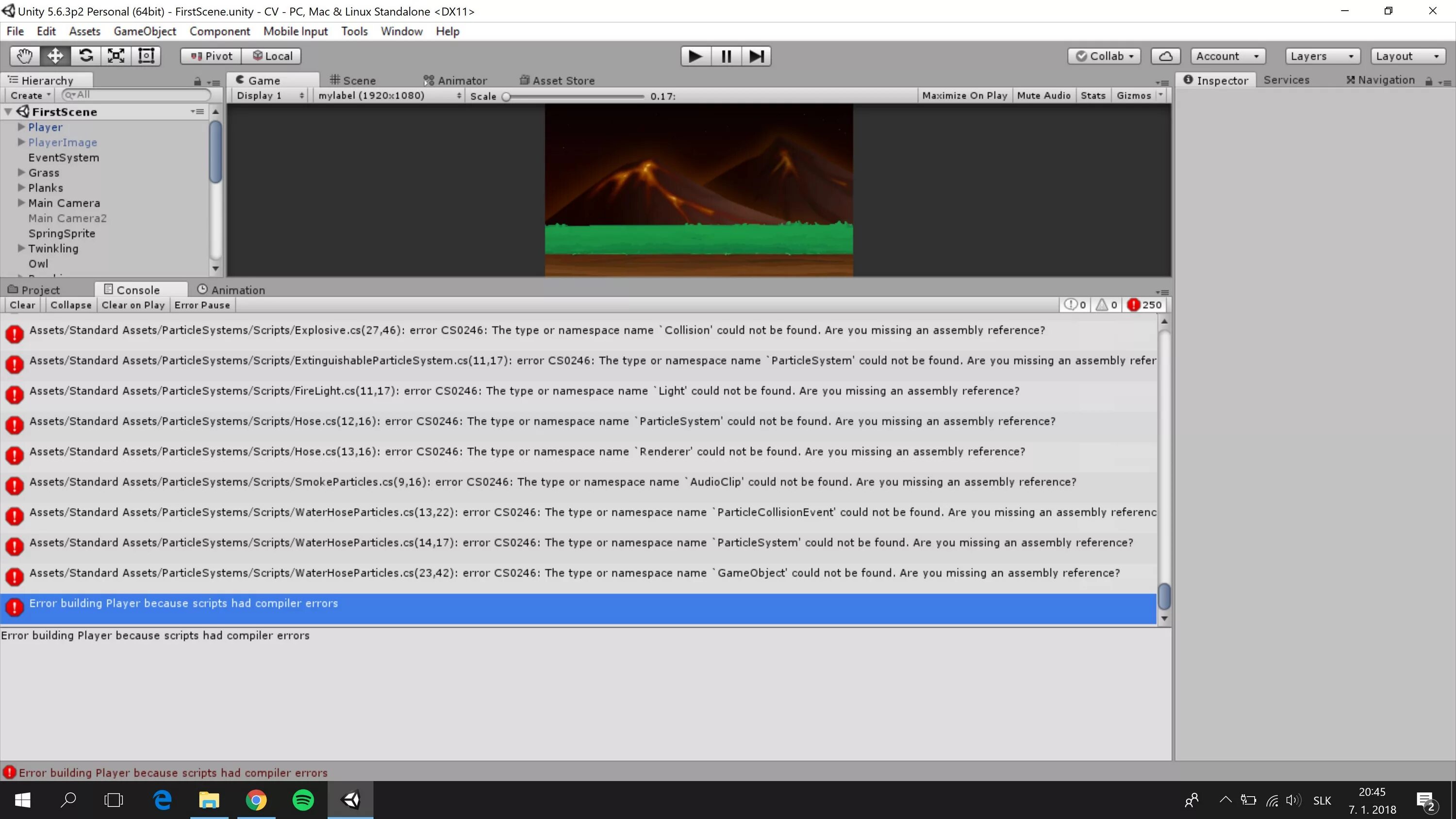Expand the Grass object

[21, 172]
